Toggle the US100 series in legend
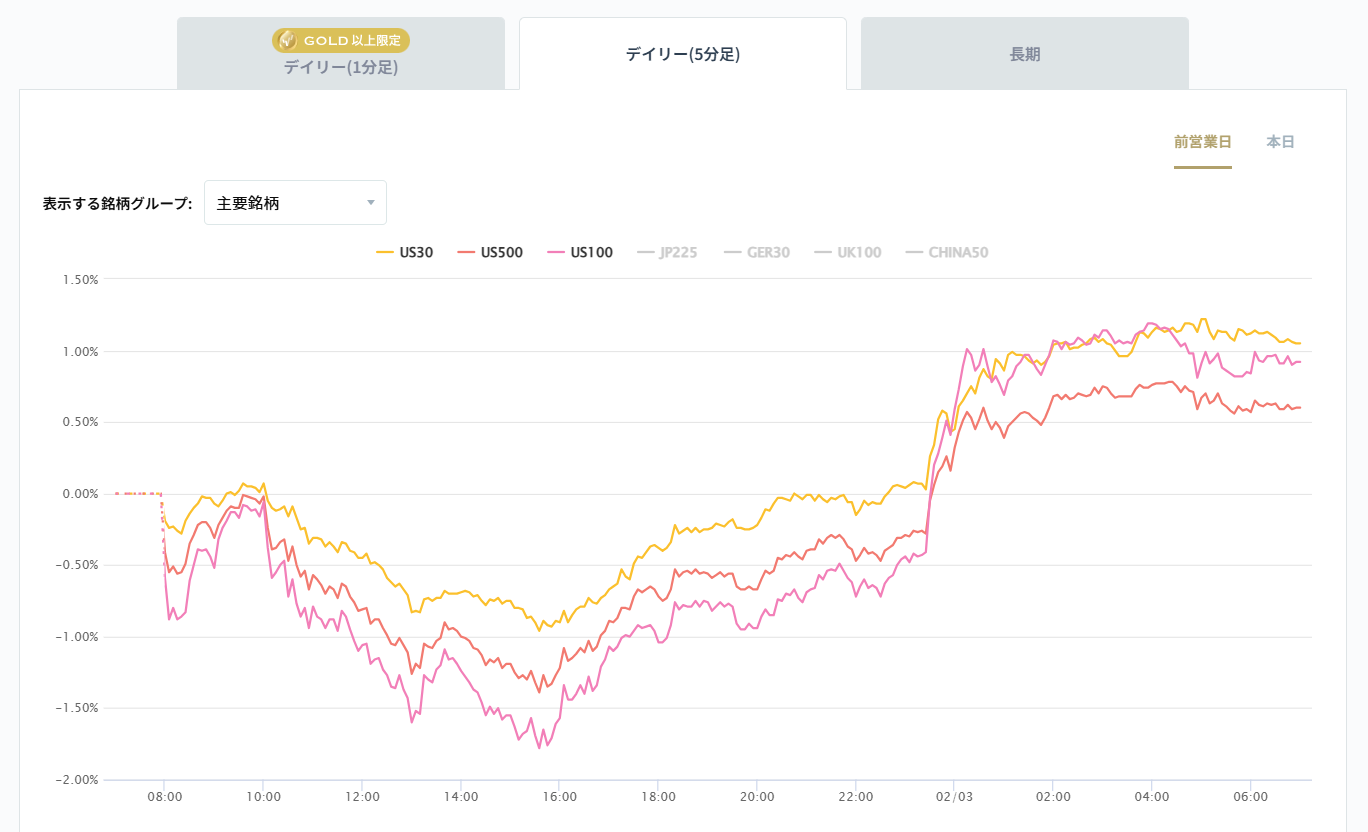The image size is (1368, 832). coord(580,252)
